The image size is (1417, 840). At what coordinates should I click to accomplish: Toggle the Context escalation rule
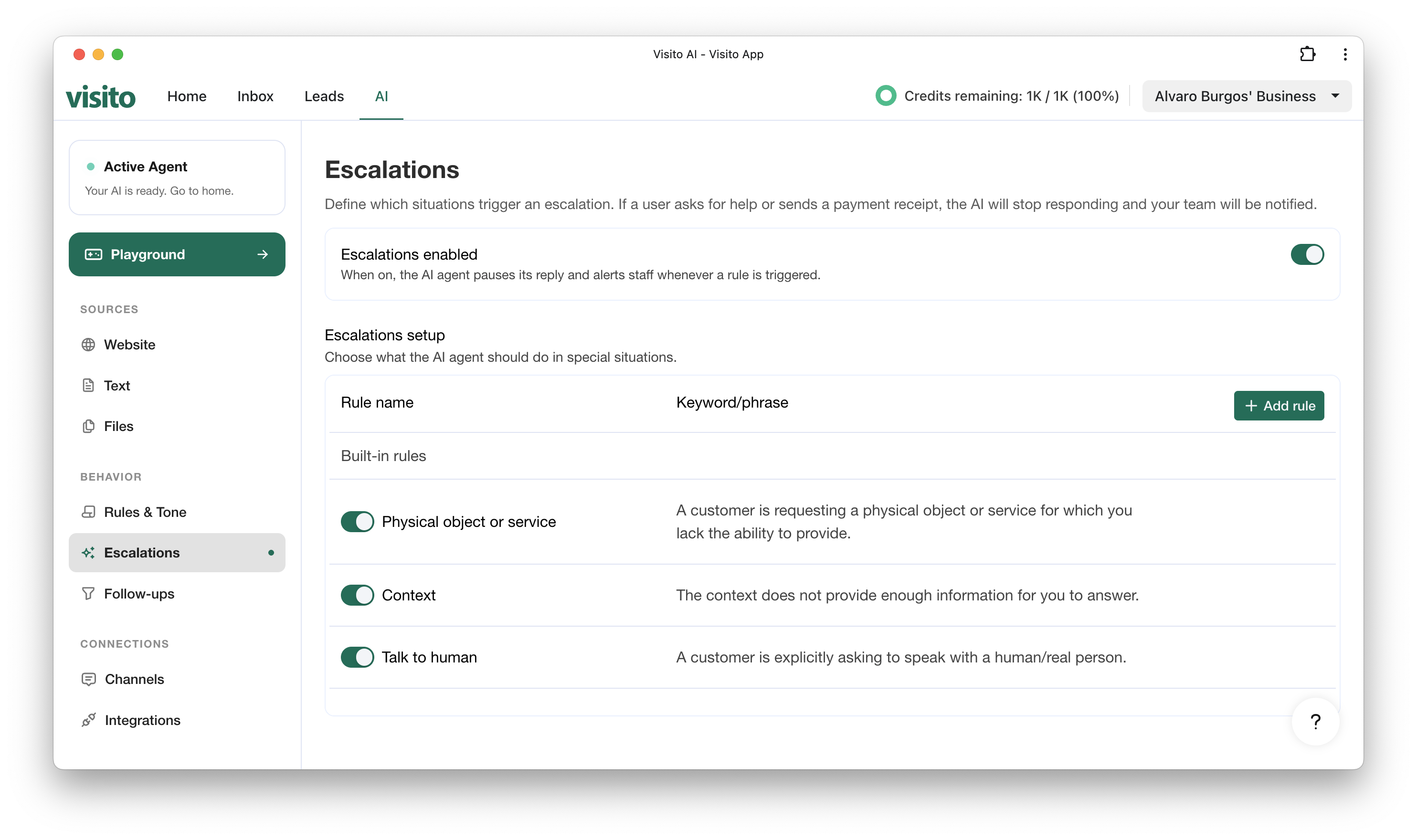[x=357, y=595]
